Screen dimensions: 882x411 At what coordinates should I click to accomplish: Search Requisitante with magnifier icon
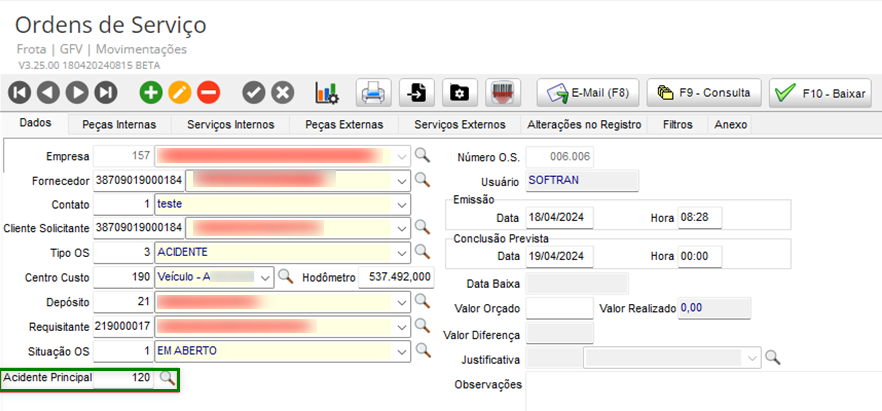[x=422, y=326]
